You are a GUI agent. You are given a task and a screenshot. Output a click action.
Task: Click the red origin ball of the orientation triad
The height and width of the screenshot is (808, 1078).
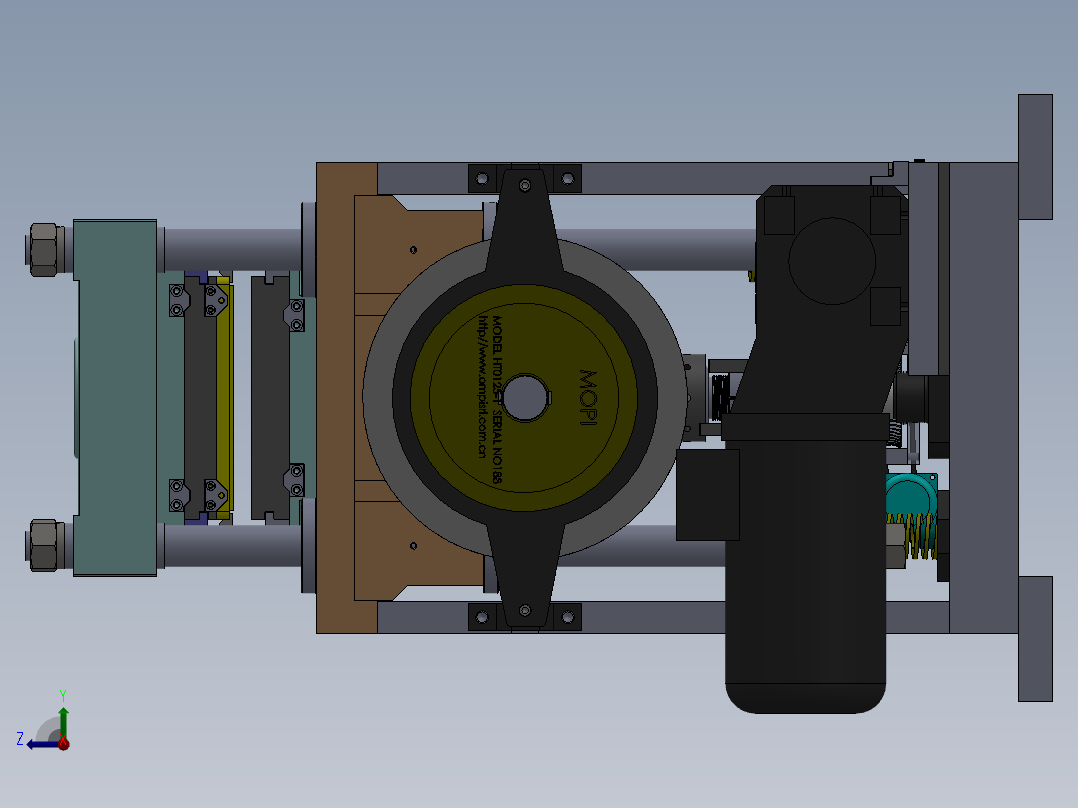[64, 743]
